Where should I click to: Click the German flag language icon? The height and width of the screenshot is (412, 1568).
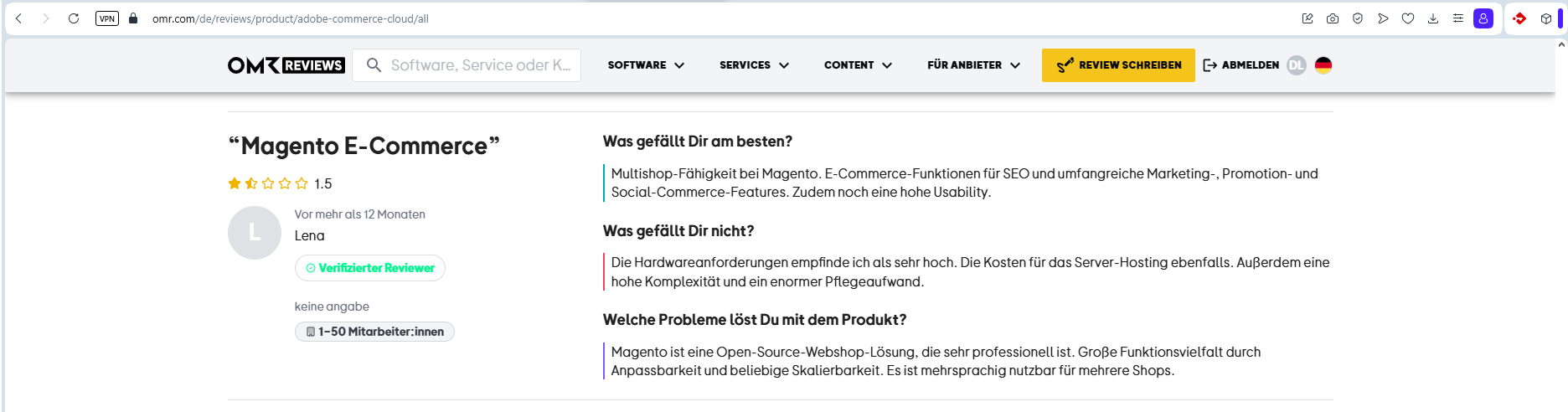point(1323,65)
